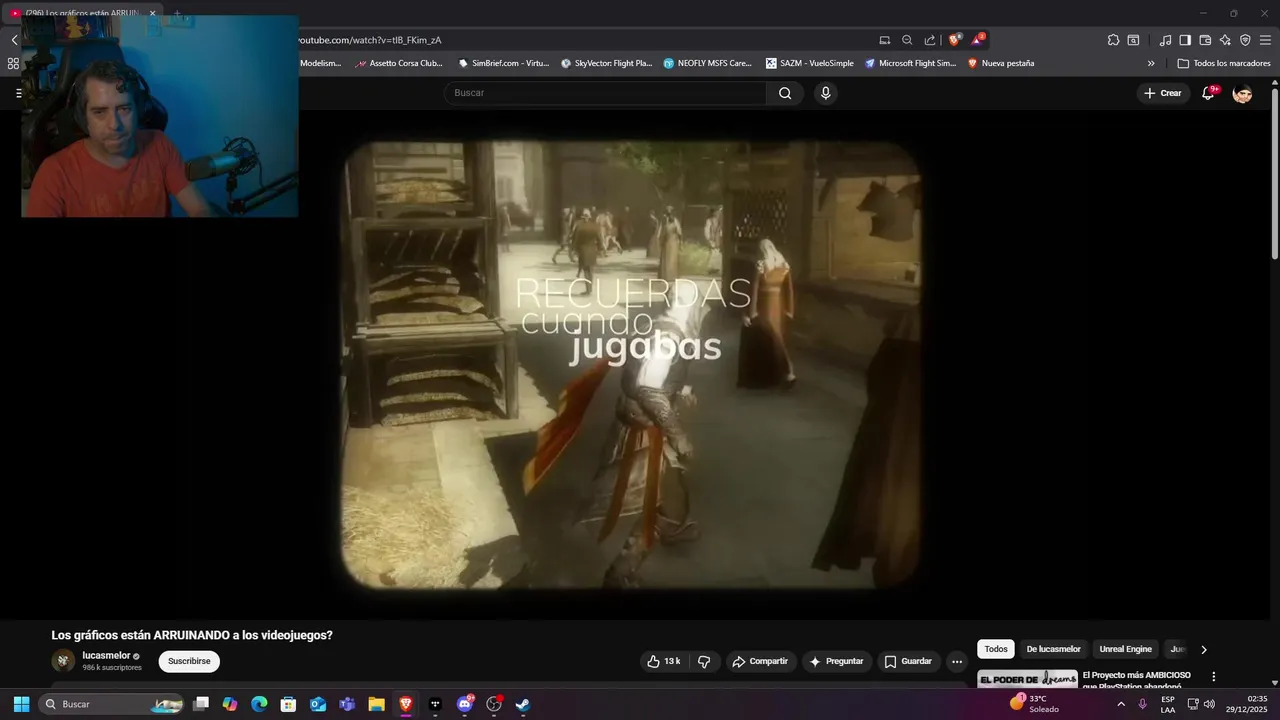Open OBS Studio from taskbar
Image resolution: width=1280 pixels, height=720 pixels.
coord(494,704)
